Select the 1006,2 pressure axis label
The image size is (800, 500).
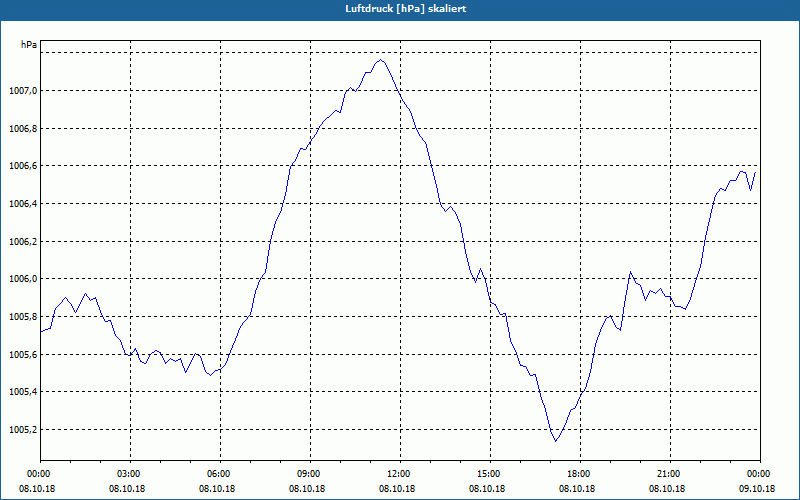click(23, 241)
